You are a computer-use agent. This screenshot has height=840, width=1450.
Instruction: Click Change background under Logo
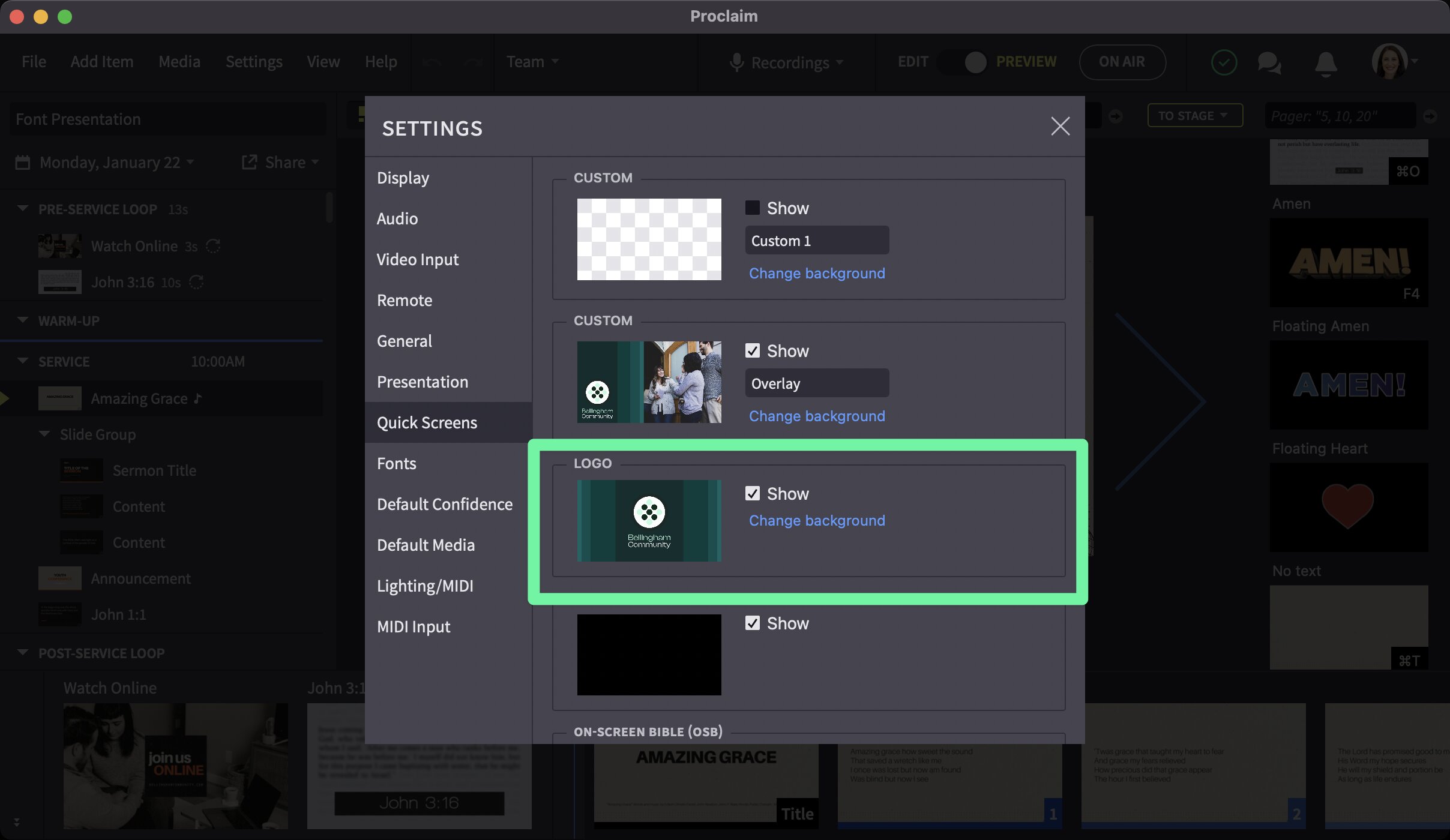point(816,520)
